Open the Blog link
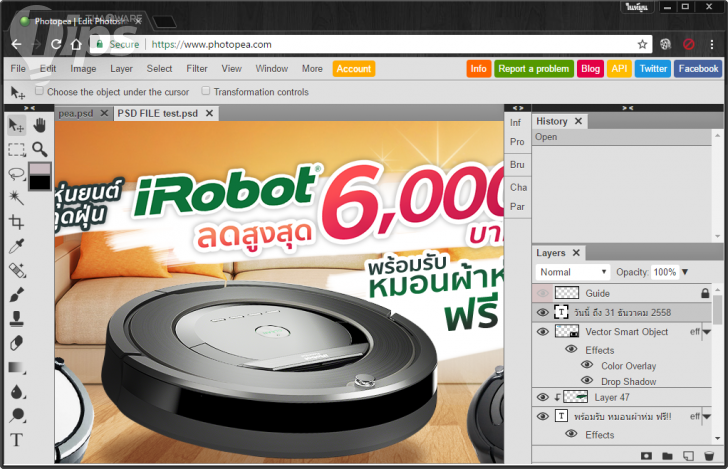728x469 pixels. 590,69
